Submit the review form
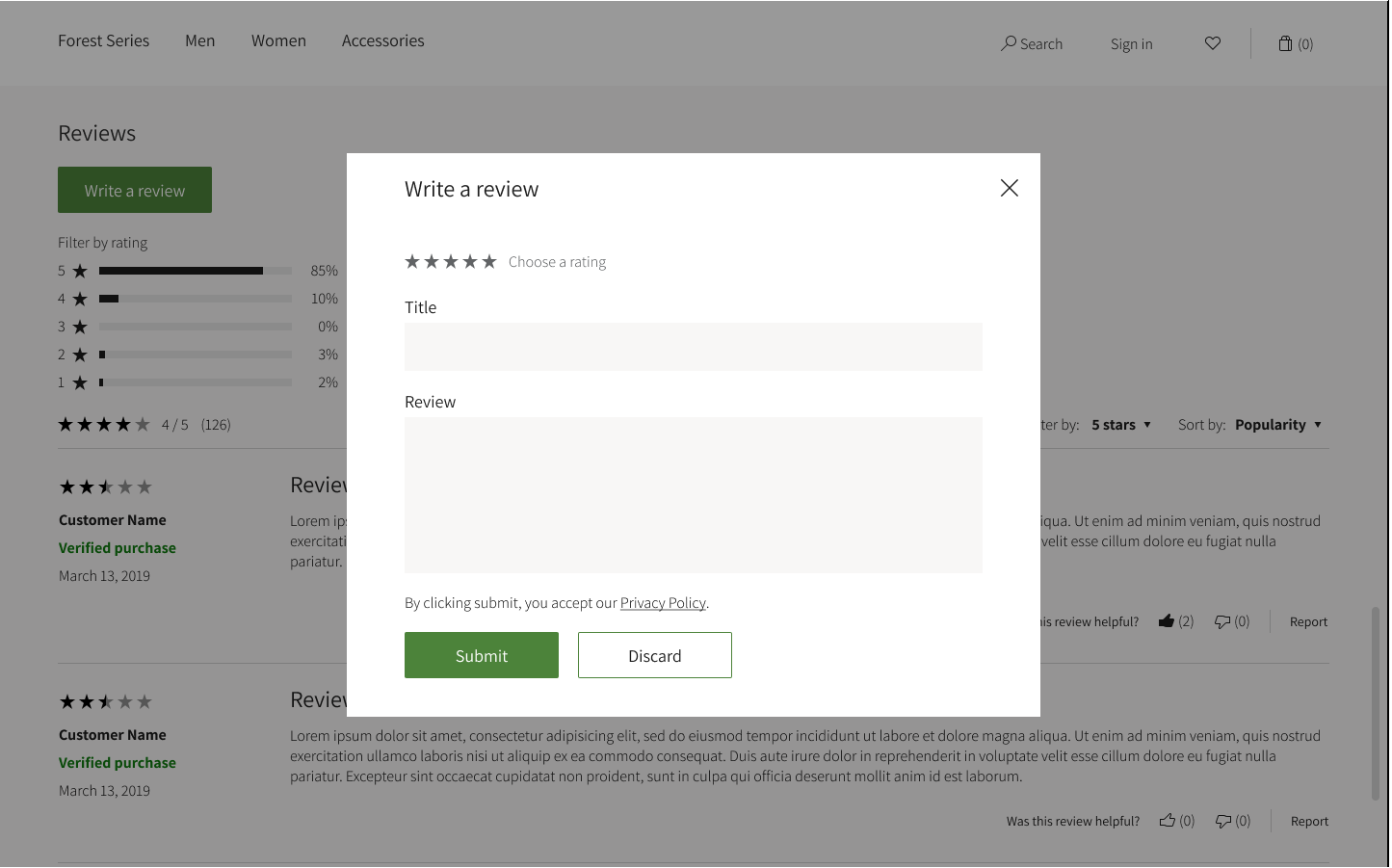Viewport: 1392px width, 868px height. [481, 655]
